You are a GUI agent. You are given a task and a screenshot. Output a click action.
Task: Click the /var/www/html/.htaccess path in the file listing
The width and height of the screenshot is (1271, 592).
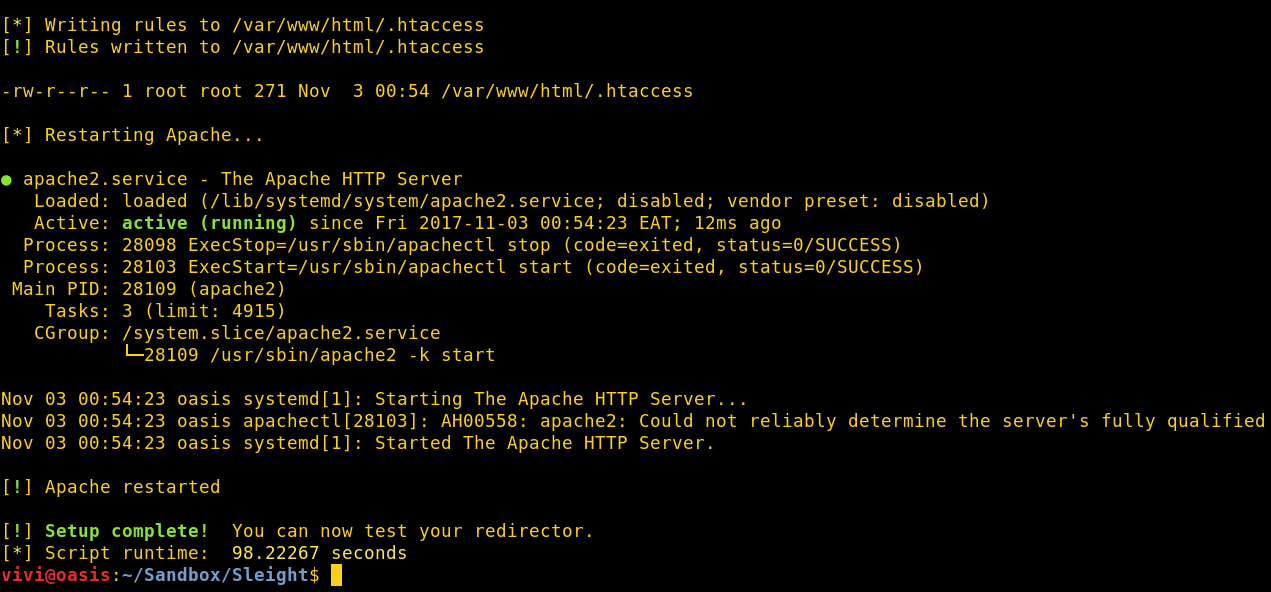click(x=567, y=91)
